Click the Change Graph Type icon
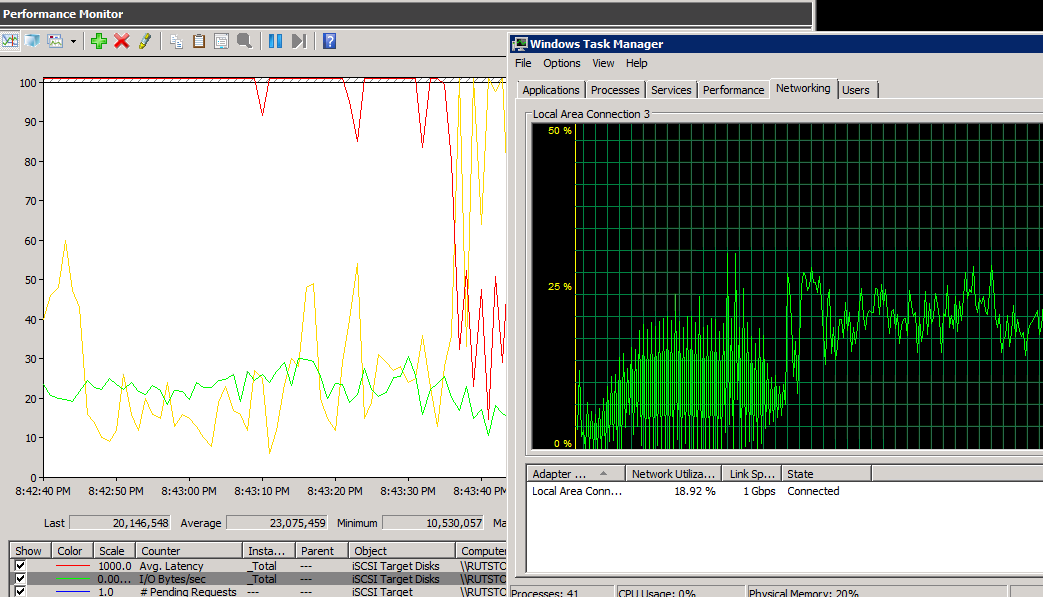The image size is (1043, 597). click(55, 41)
